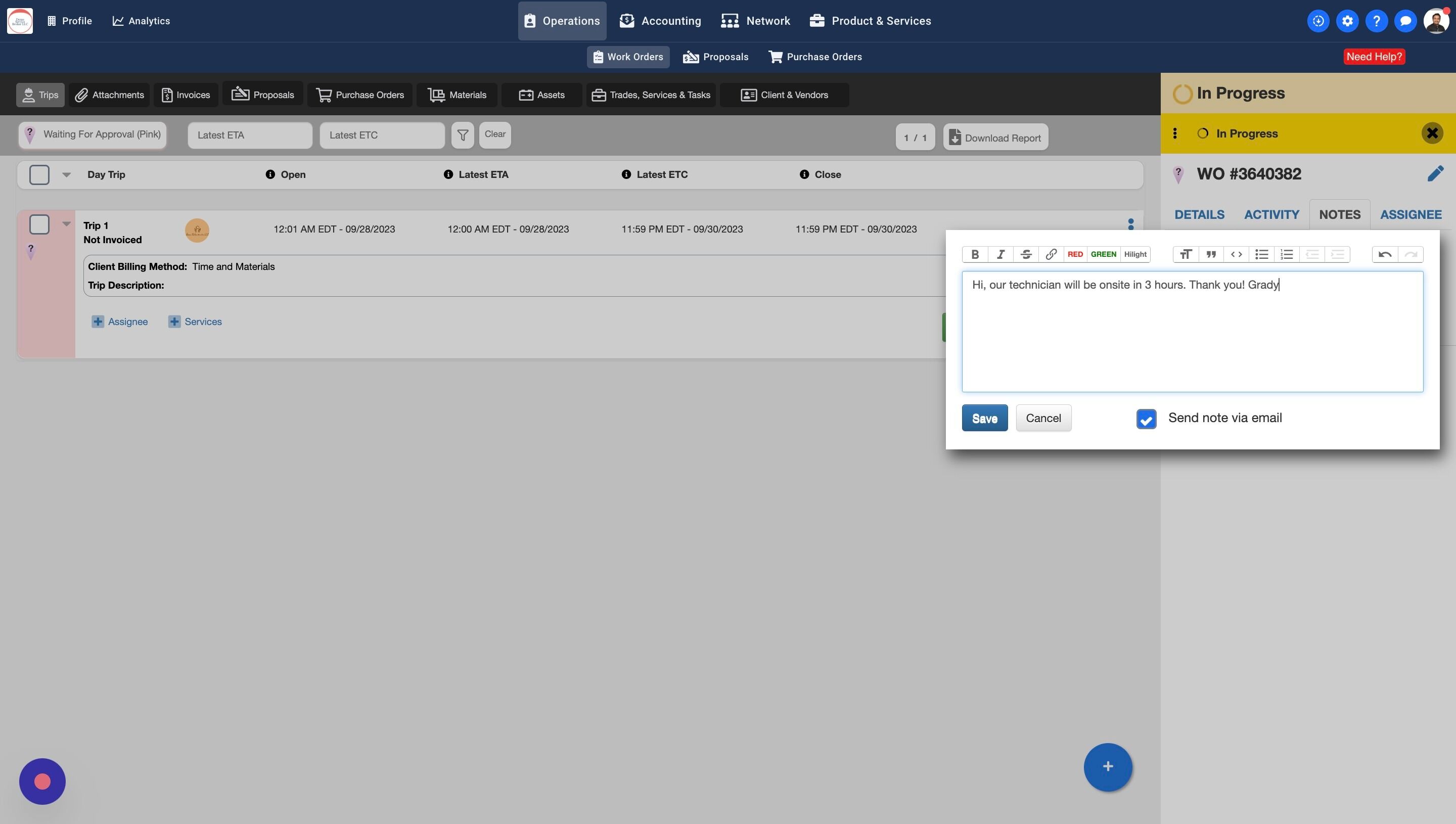The width and height of the screenshot is (1456, 824).
Task: Check the select-all trips header checkbox
Action: (39, 175)
